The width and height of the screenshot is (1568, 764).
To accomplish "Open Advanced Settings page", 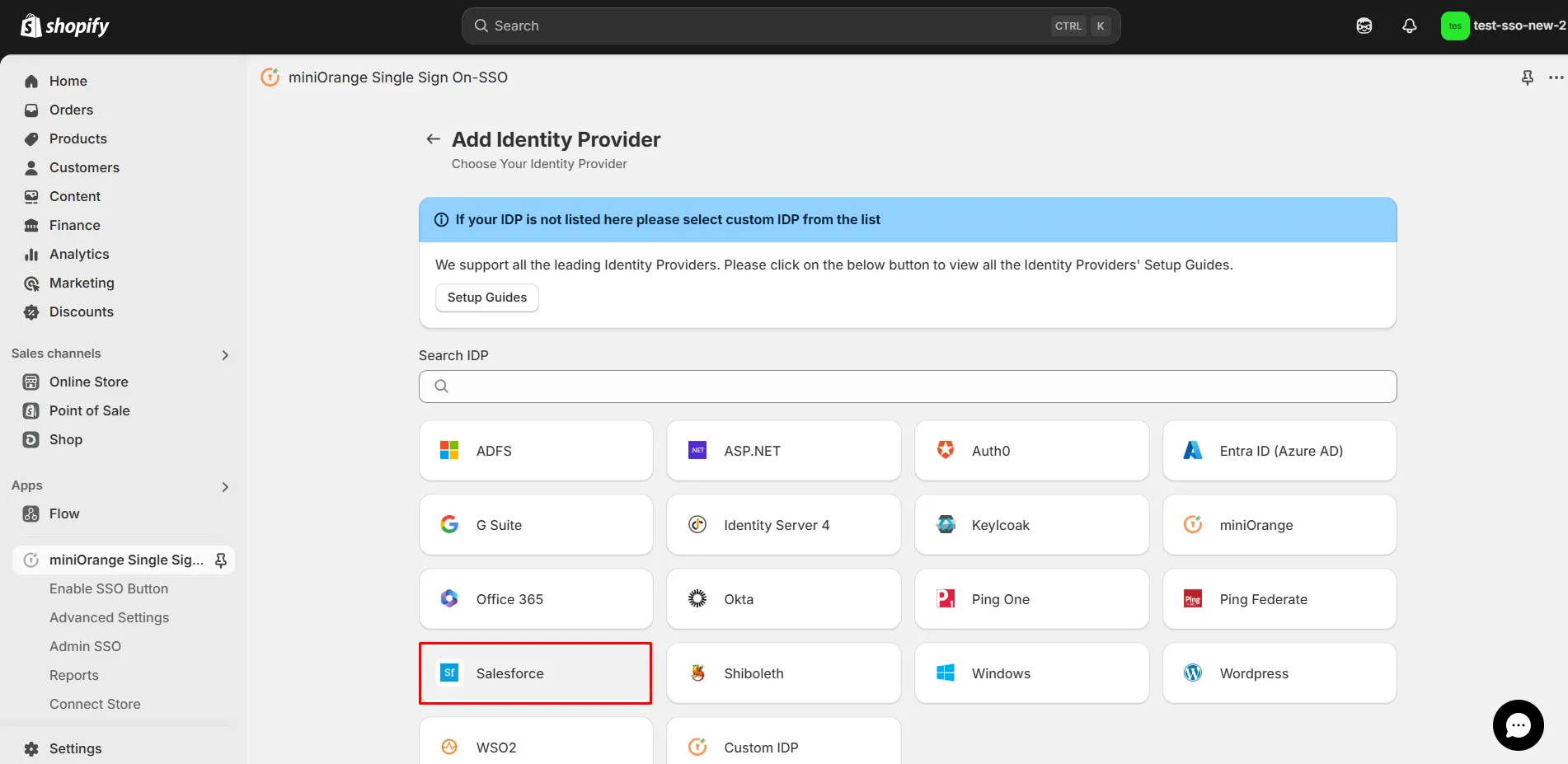I will [x=109, y=617].
